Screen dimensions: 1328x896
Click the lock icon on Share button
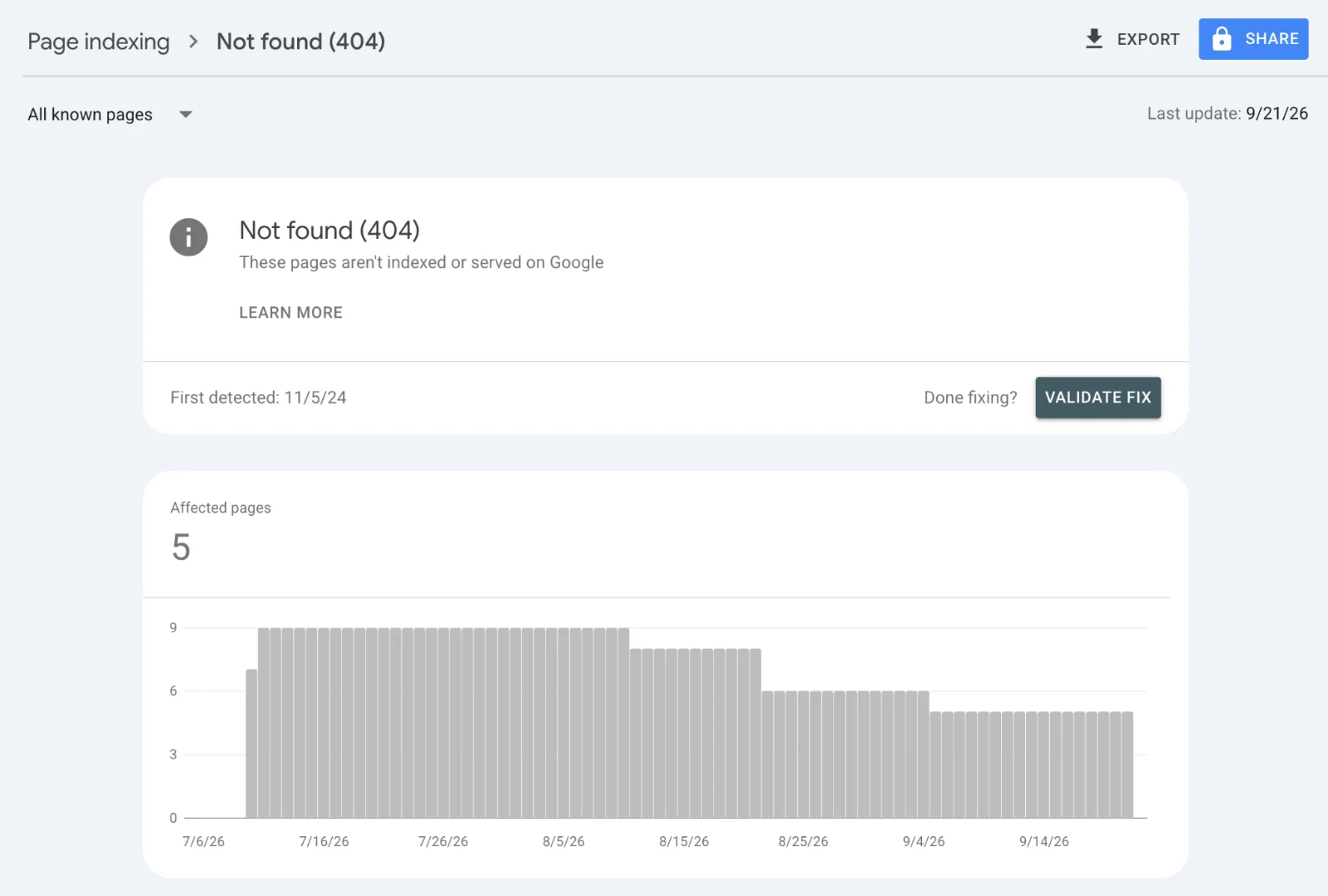pos(1222,39)
